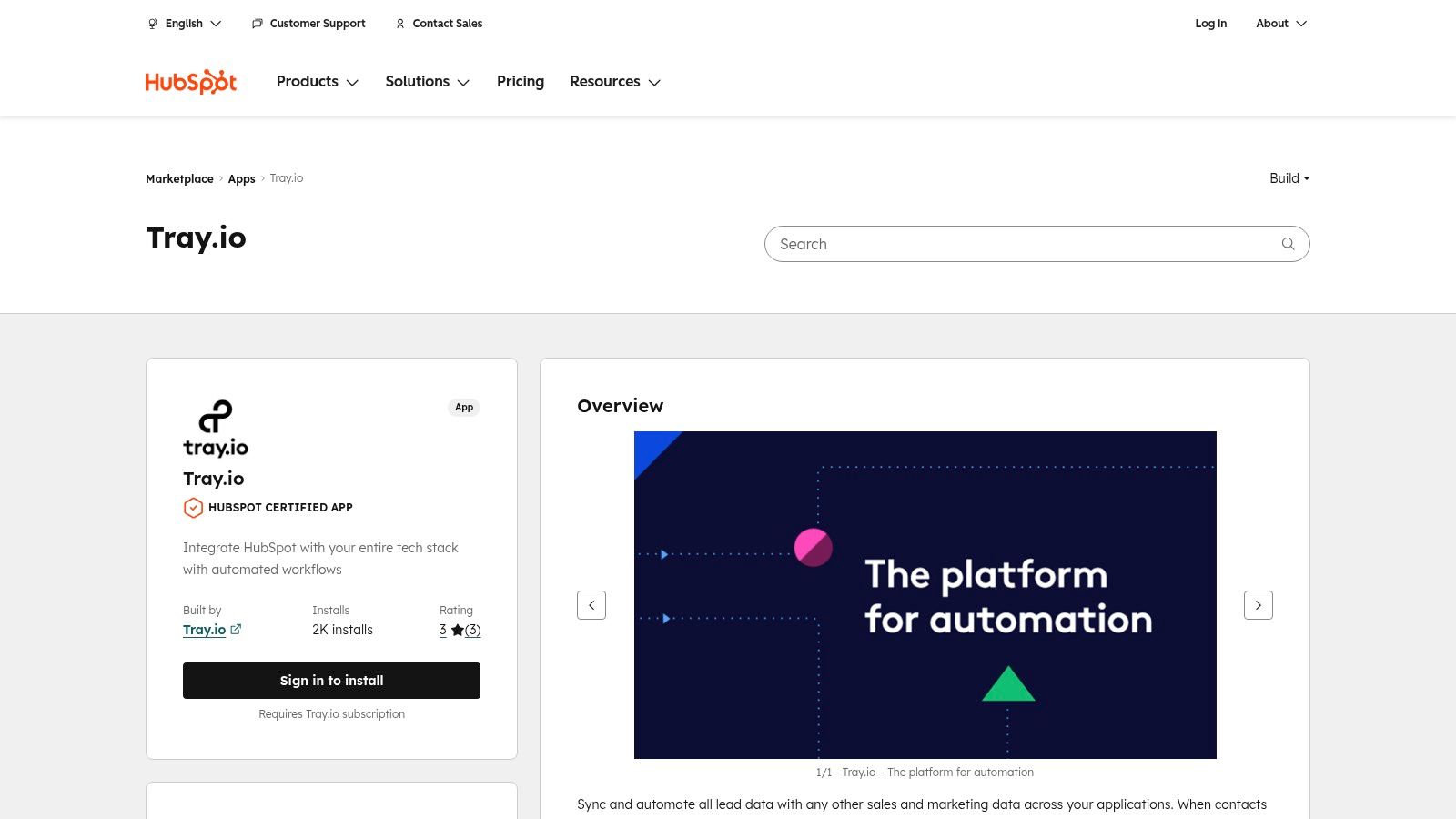Expand the Solutions dropdown

[x=427, y=82]
